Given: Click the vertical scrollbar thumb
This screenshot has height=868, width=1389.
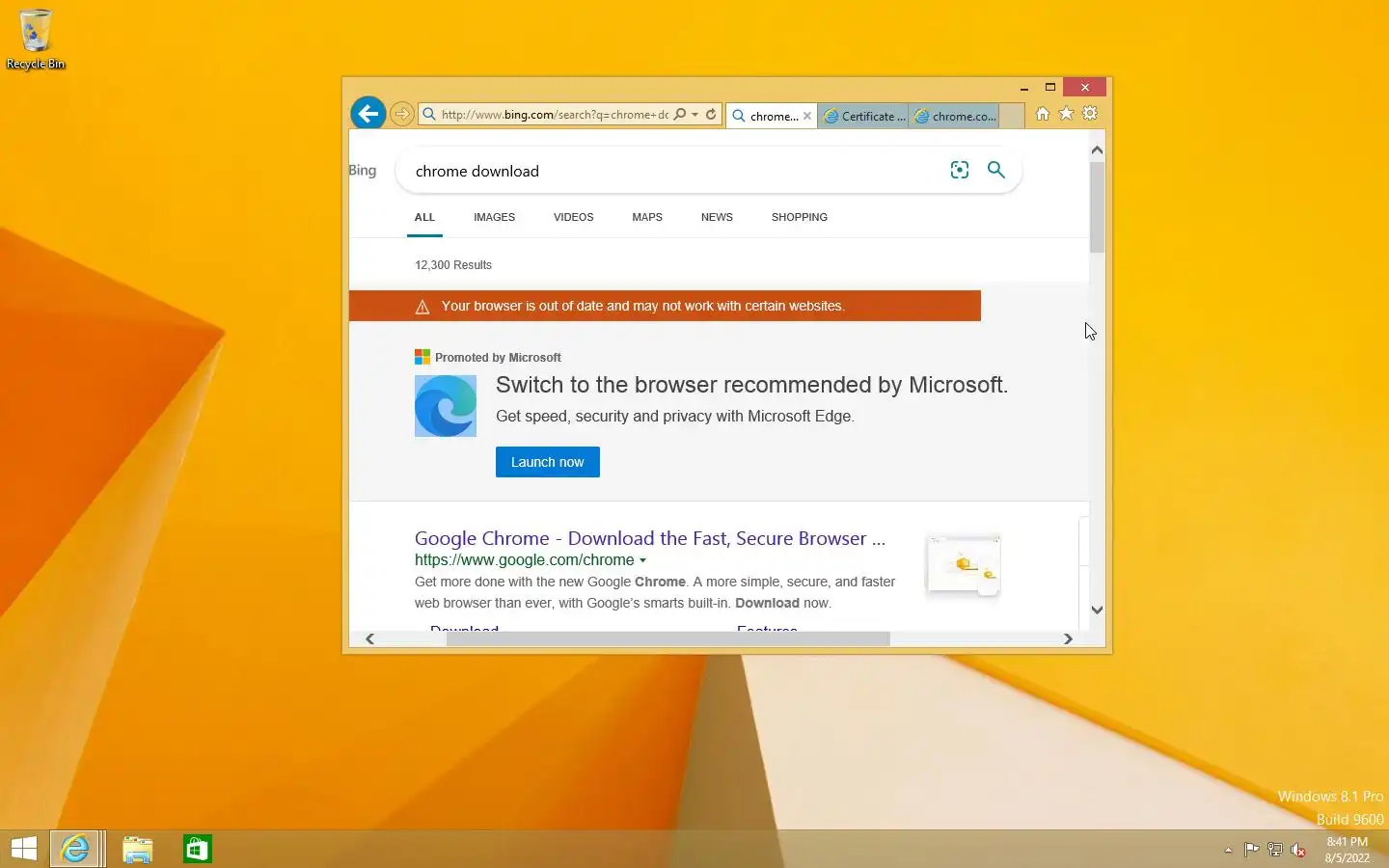Looking at the screenshot, I should [1097, 207].
